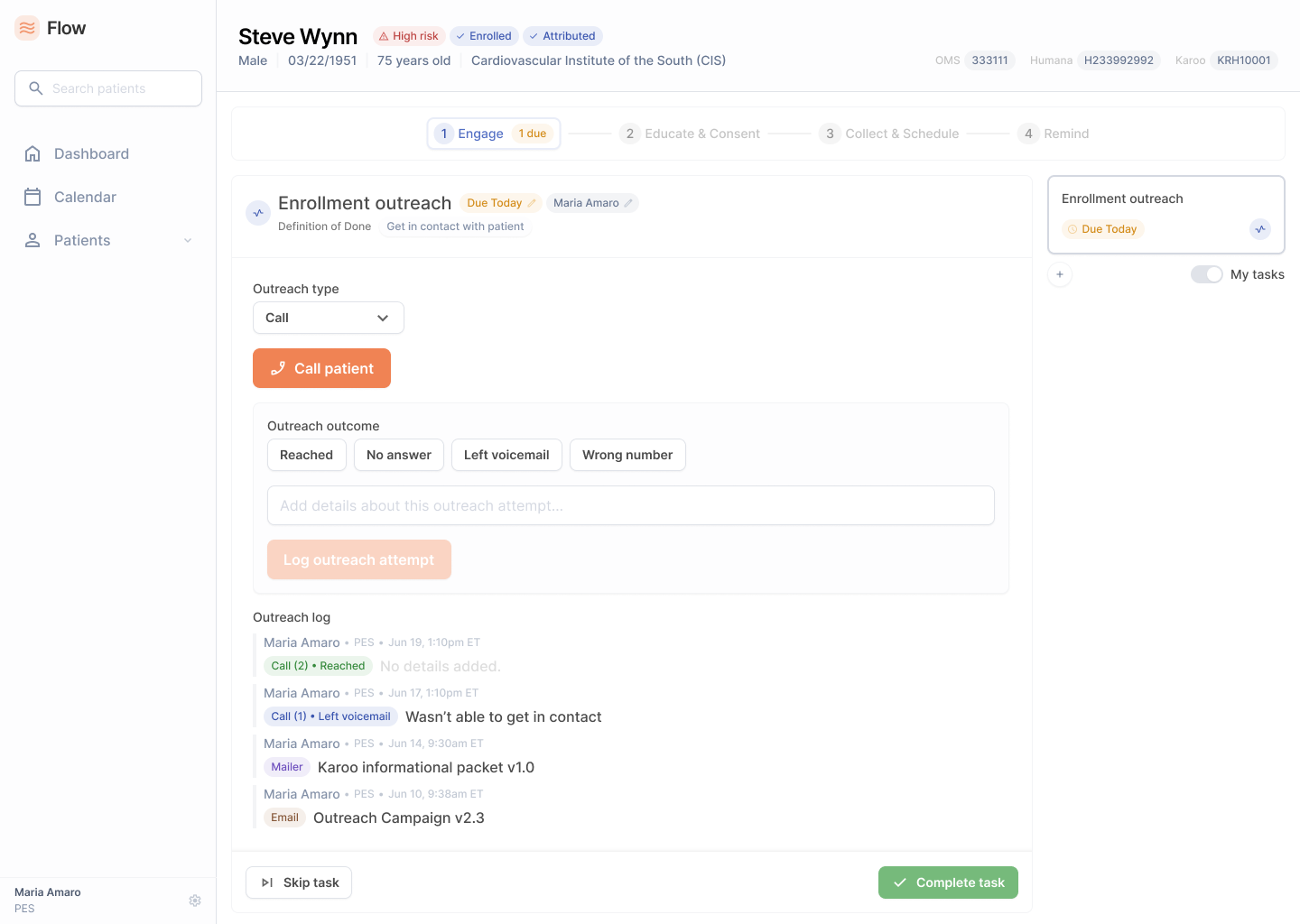The width and height of the screenshot is (1300, 924).
Task: Click the search magnifier icon
Action: 36,88
